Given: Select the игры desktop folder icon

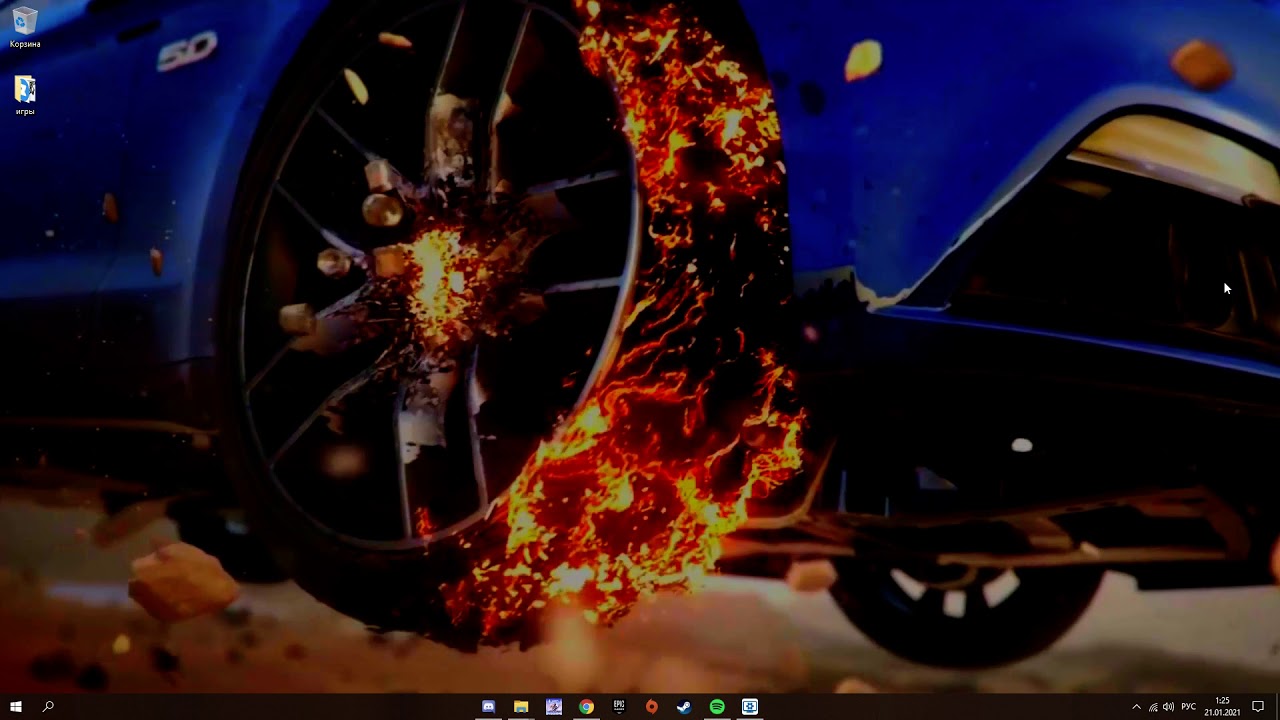Looking at the screenshot, I should [x=25, y=96].
